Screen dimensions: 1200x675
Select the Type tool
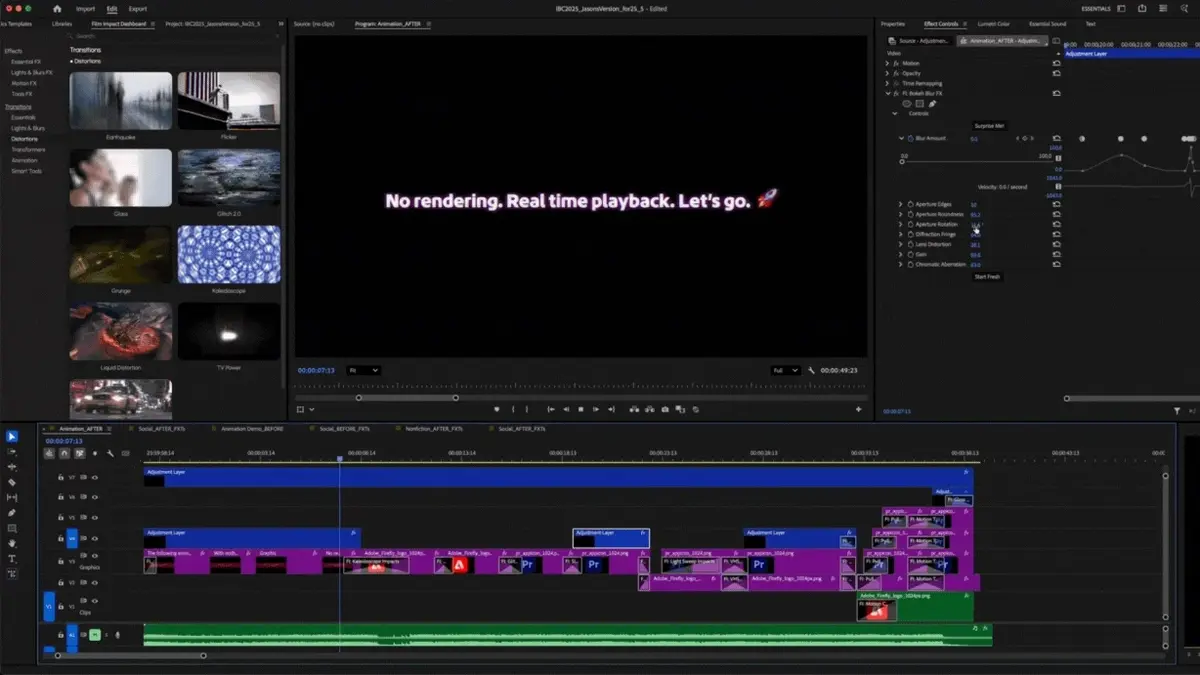pyautogui.click(x=12, y=558)
